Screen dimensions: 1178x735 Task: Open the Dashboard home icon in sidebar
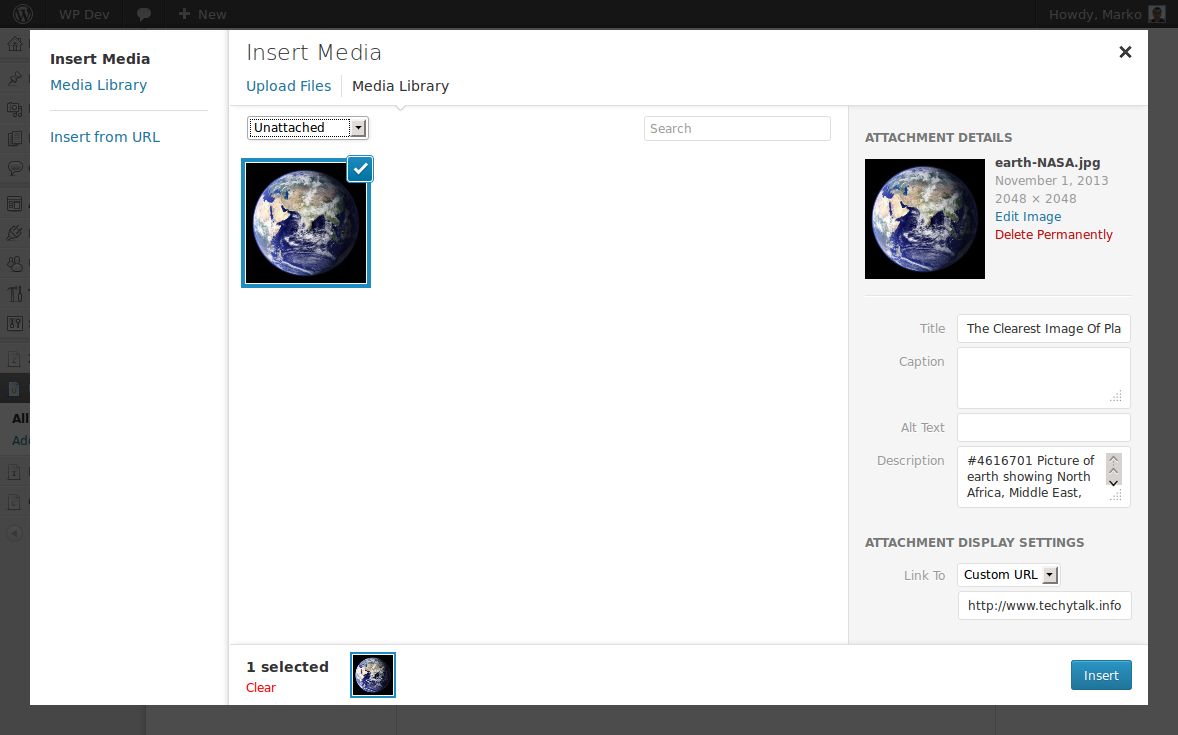(x=14, y=44)
